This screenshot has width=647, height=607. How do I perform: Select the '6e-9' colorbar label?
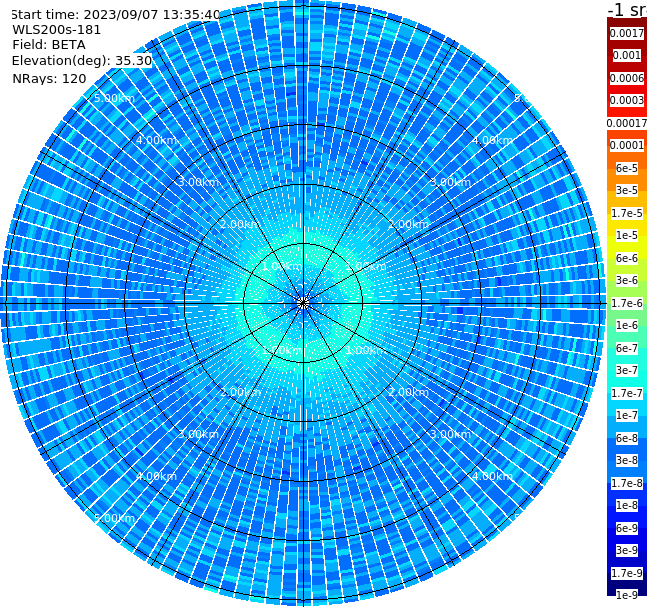click(627, 528)
